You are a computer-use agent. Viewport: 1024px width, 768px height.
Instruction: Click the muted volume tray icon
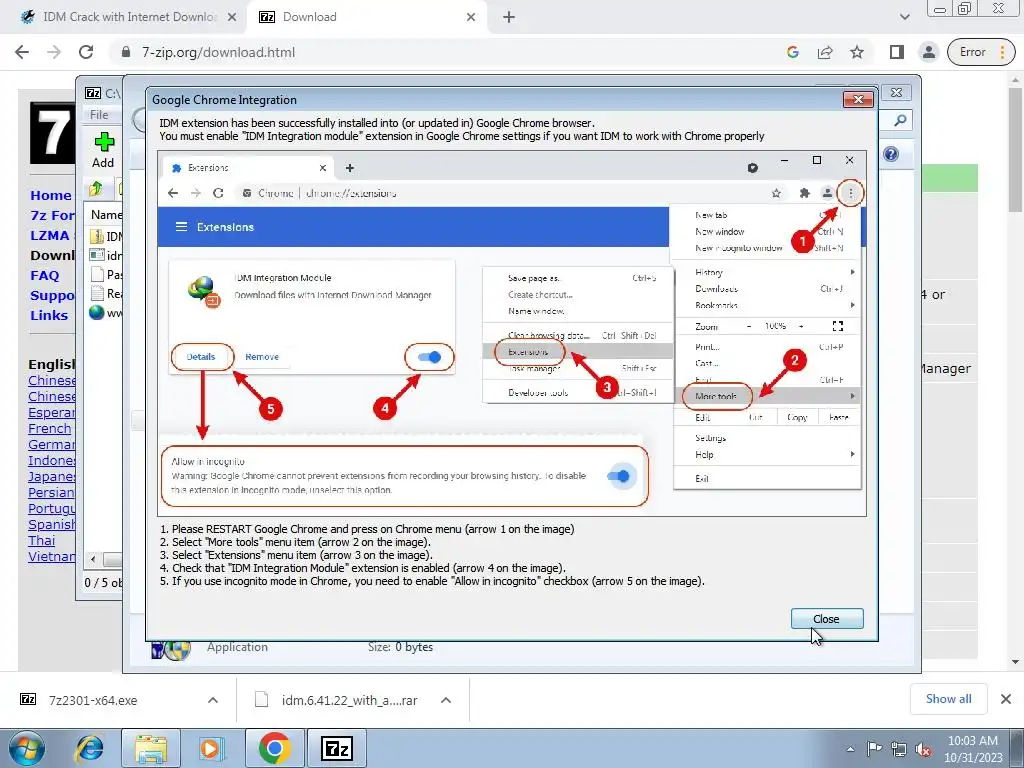923,749
